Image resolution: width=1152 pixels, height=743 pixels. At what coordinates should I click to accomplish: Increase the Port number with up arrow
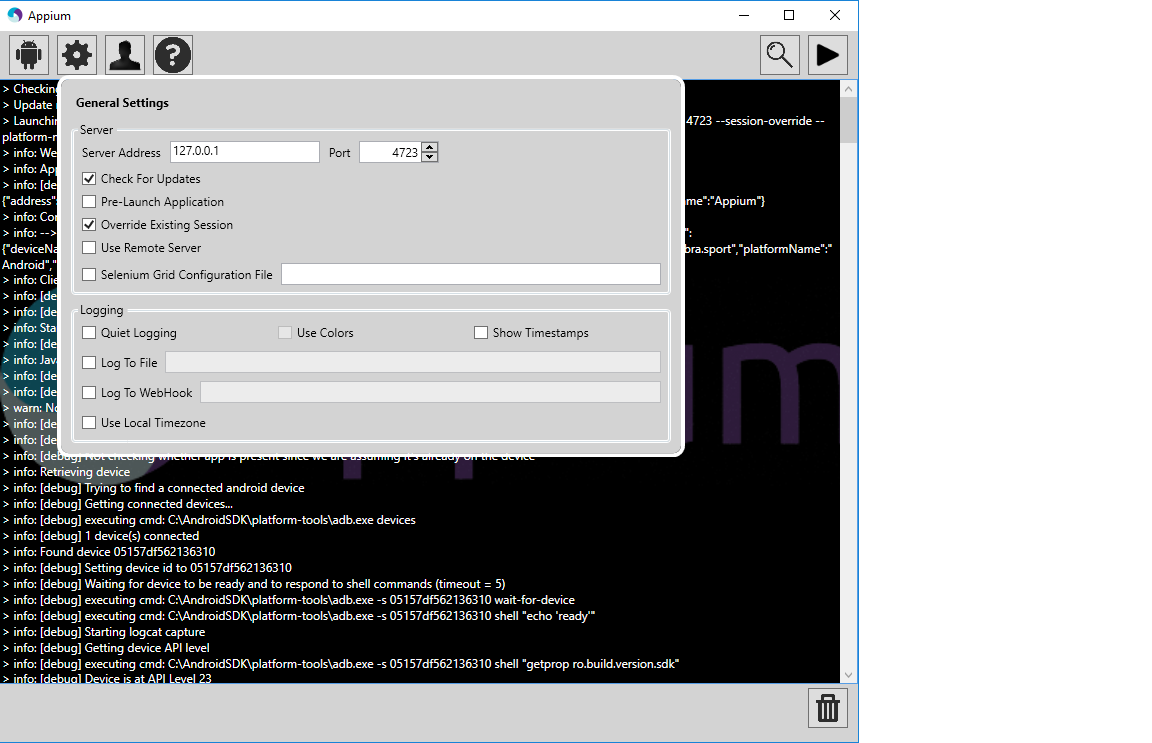coord(430,148)
